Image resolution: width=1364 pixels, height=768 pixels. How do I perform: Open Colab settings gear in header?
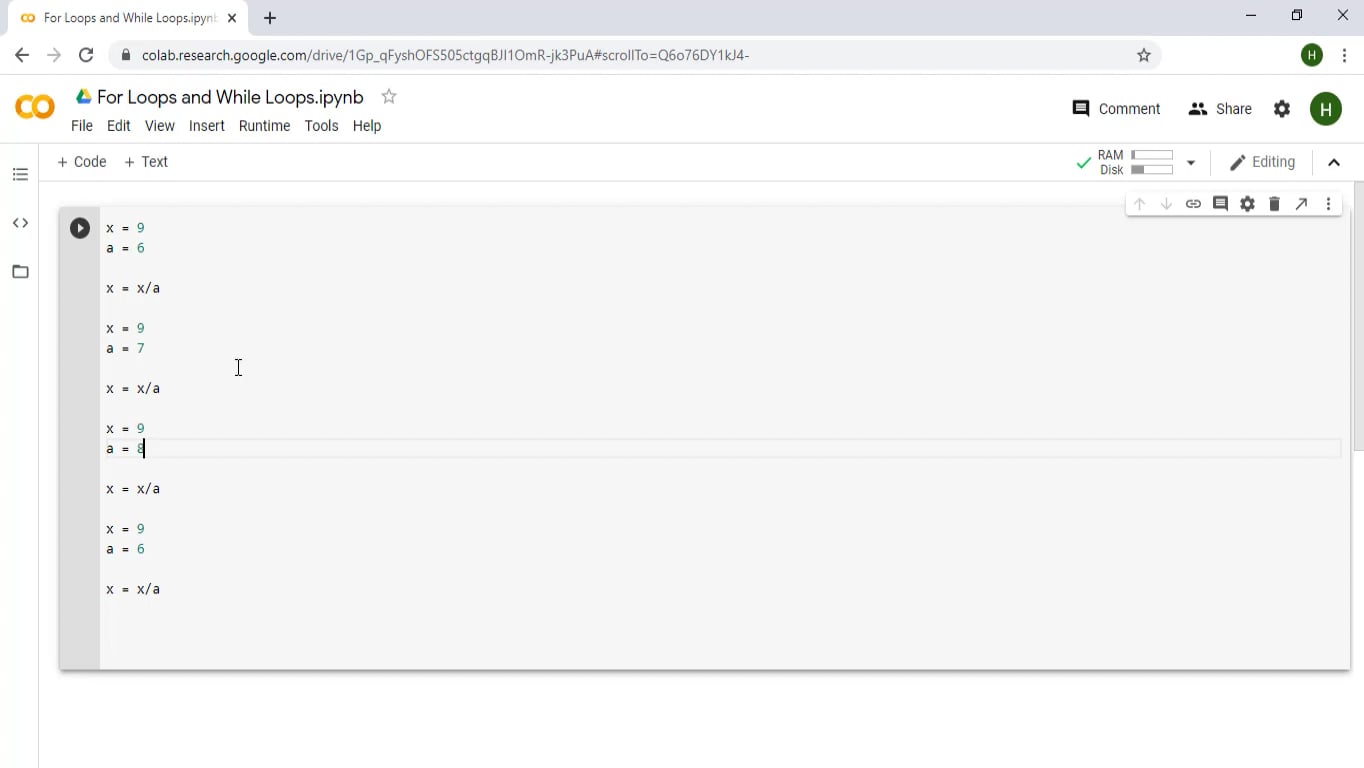(1282, 109)
